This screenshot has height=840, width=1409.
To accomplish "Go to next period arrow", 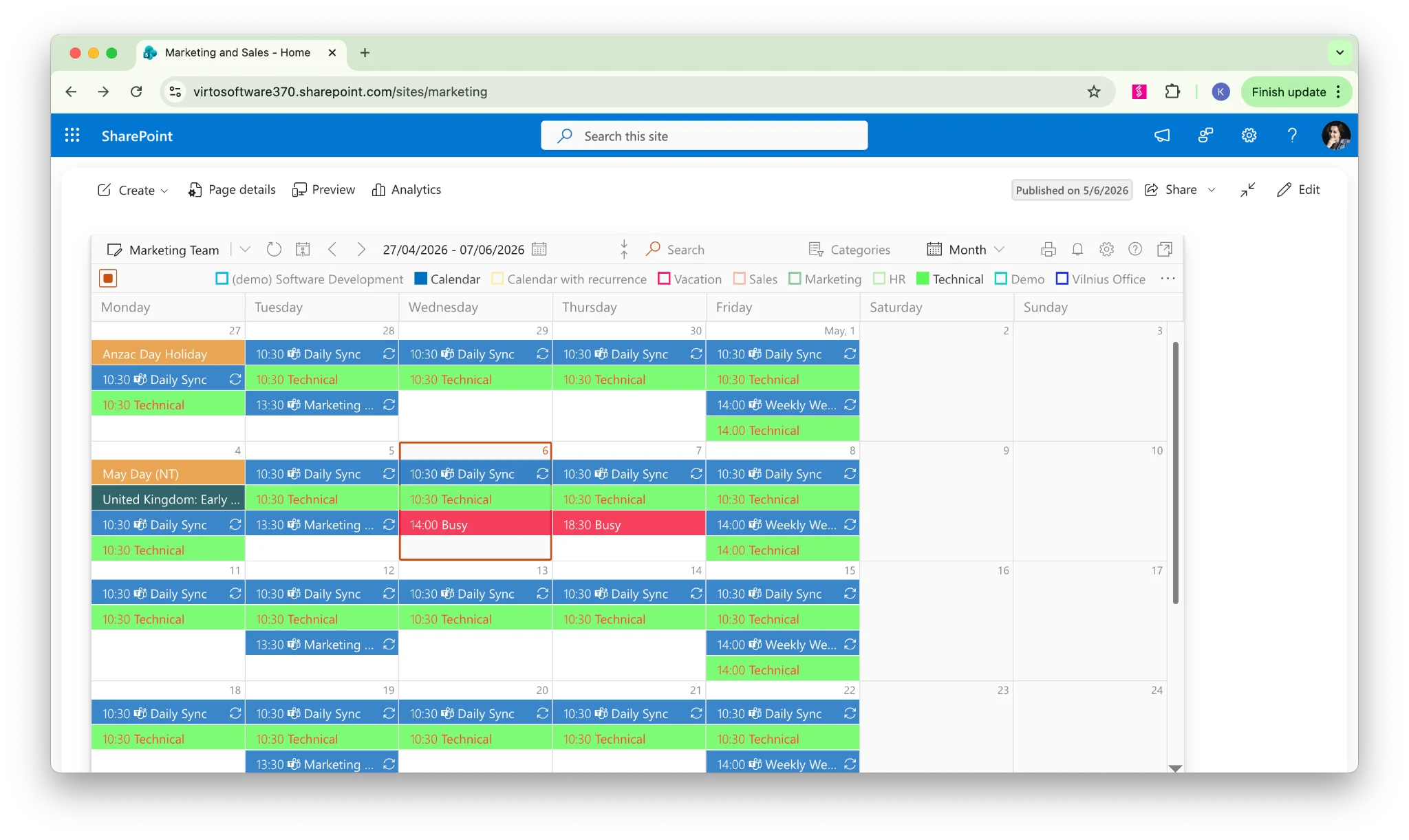I will (x=361, y=249).
